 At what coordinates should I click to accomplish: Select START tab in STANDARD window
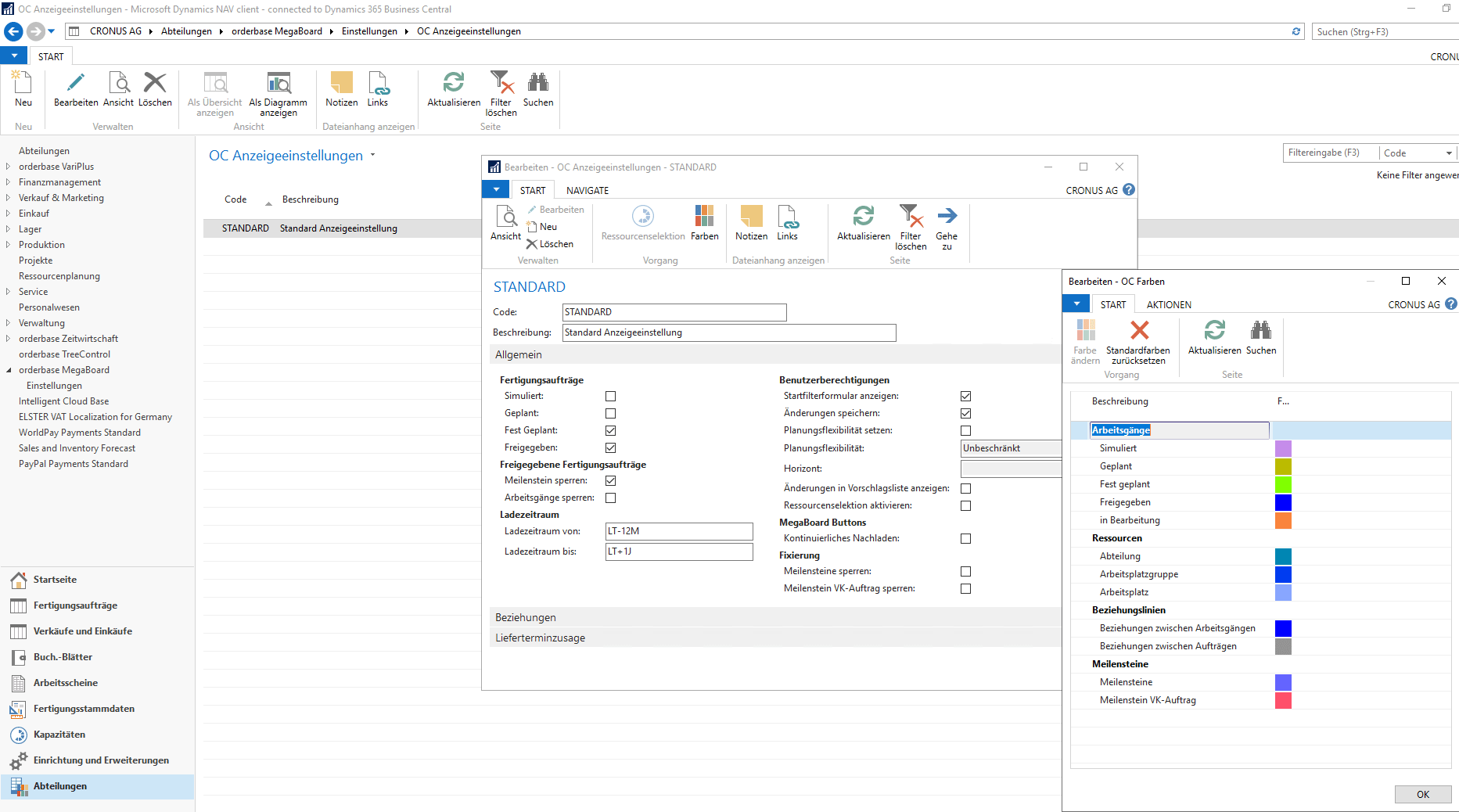[533, 190]
